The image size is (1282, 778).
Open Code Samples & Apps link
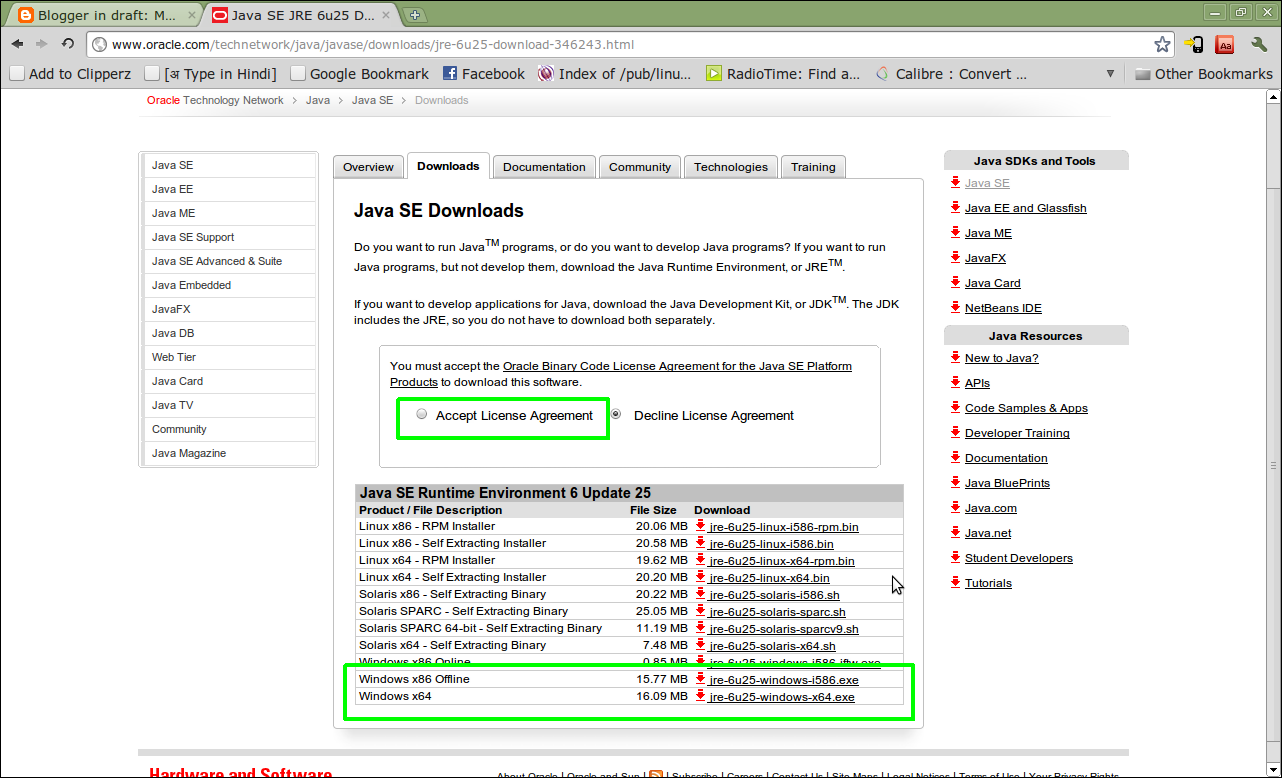point(1026,408)
